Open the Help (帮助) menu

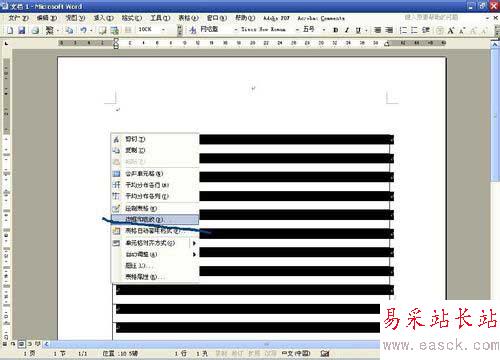pyautogui.click(x=245, y=18)
